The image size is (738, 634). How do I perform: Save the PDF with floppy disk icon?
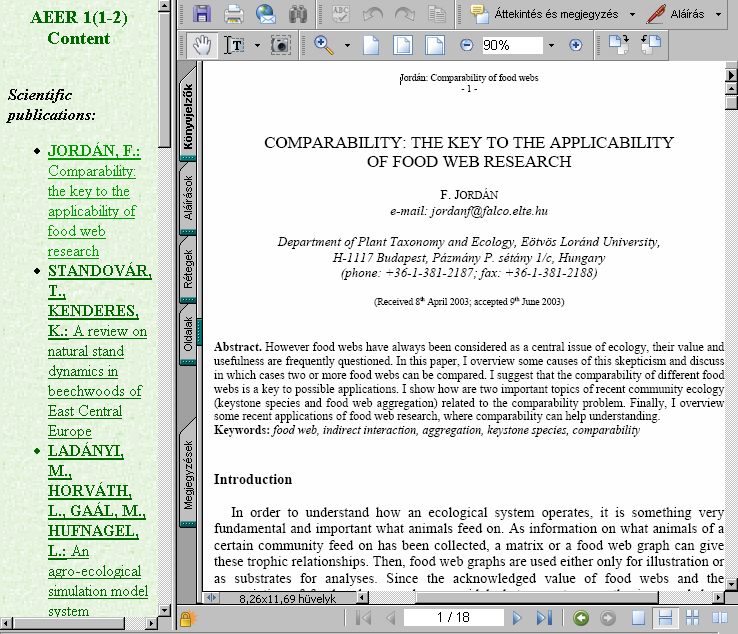click(x=201, y=14)
